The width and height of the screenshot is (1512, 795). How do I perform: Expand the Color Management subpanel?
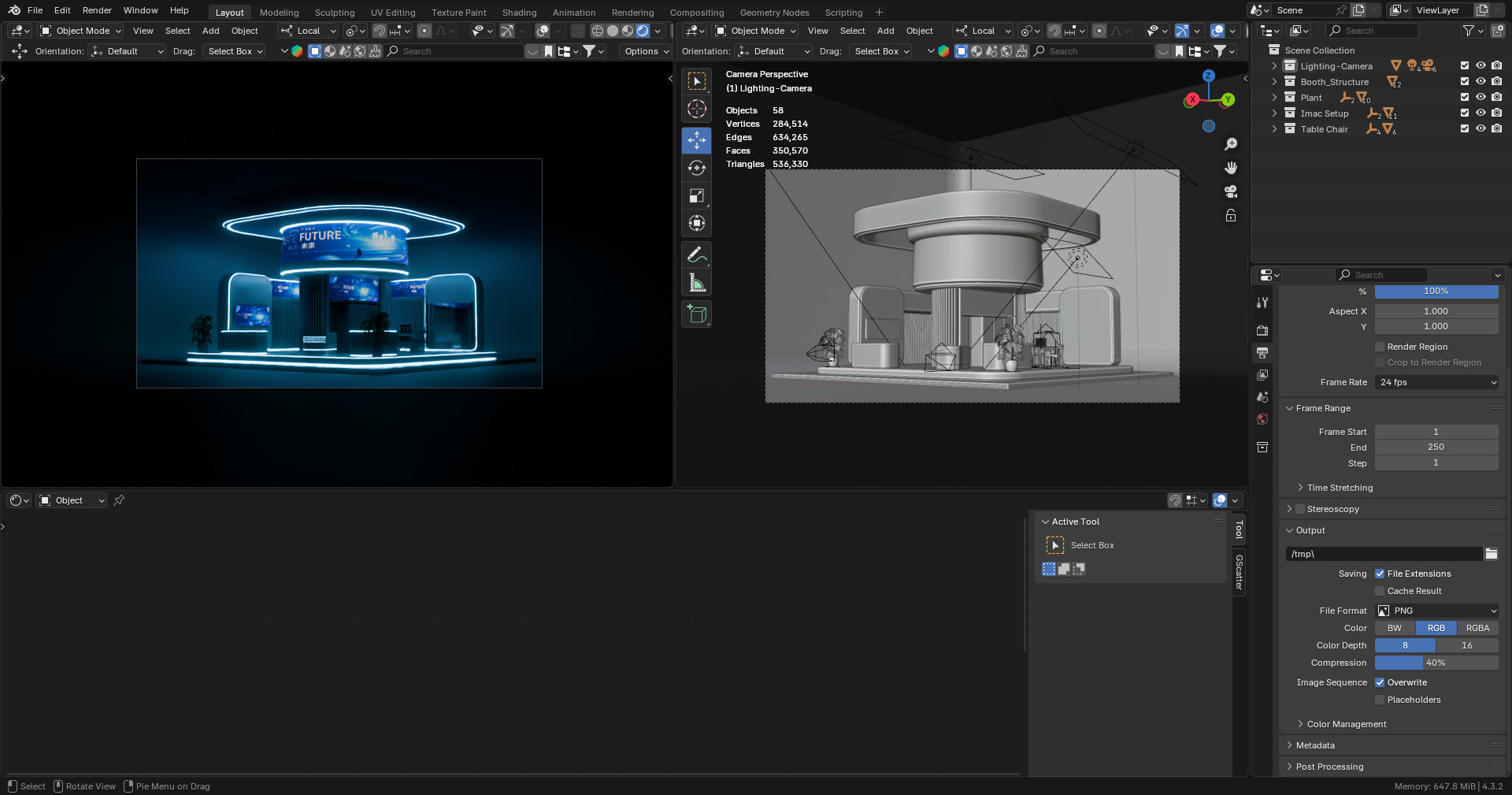point(1346,724)
